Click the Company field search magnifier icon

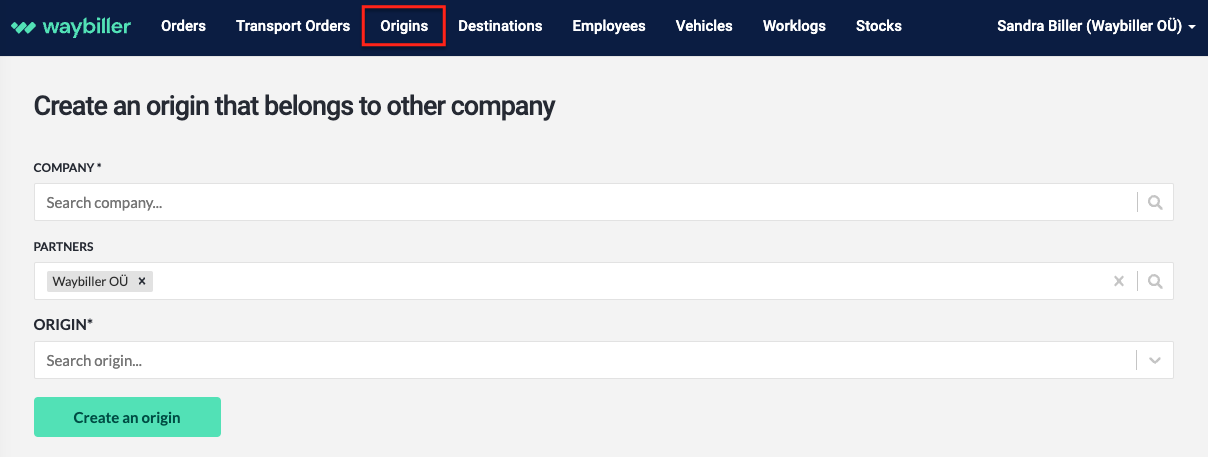[x=1155, y=202]
